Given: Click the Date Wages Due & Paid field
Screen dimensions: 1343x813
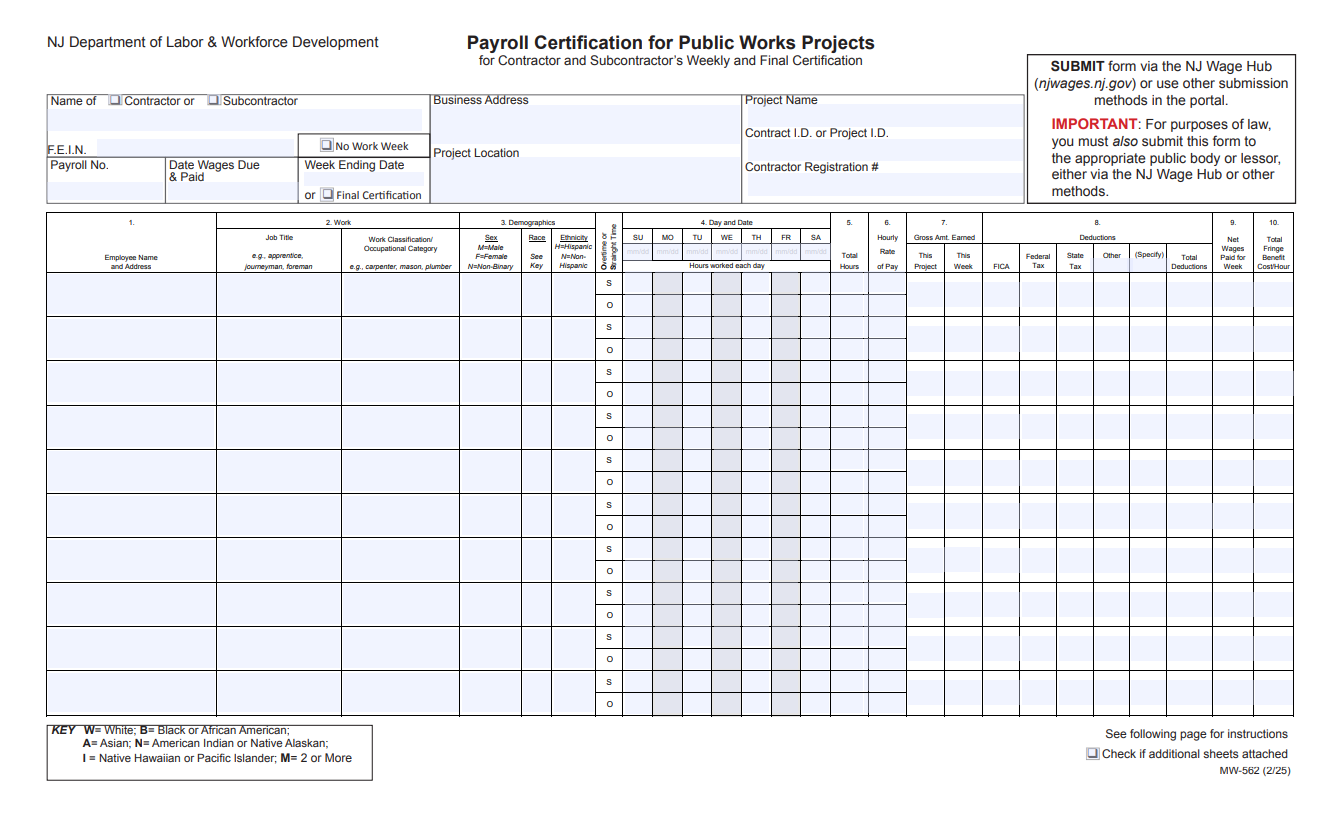Looking at the screenshot, I should point(231,192).
